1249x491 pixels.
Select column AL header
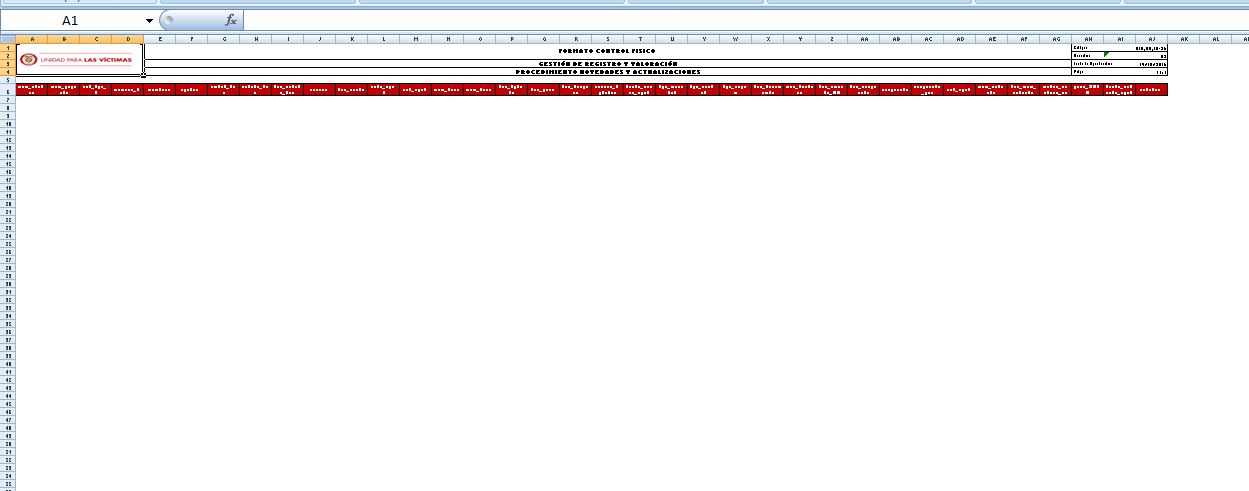[1216, 39]
